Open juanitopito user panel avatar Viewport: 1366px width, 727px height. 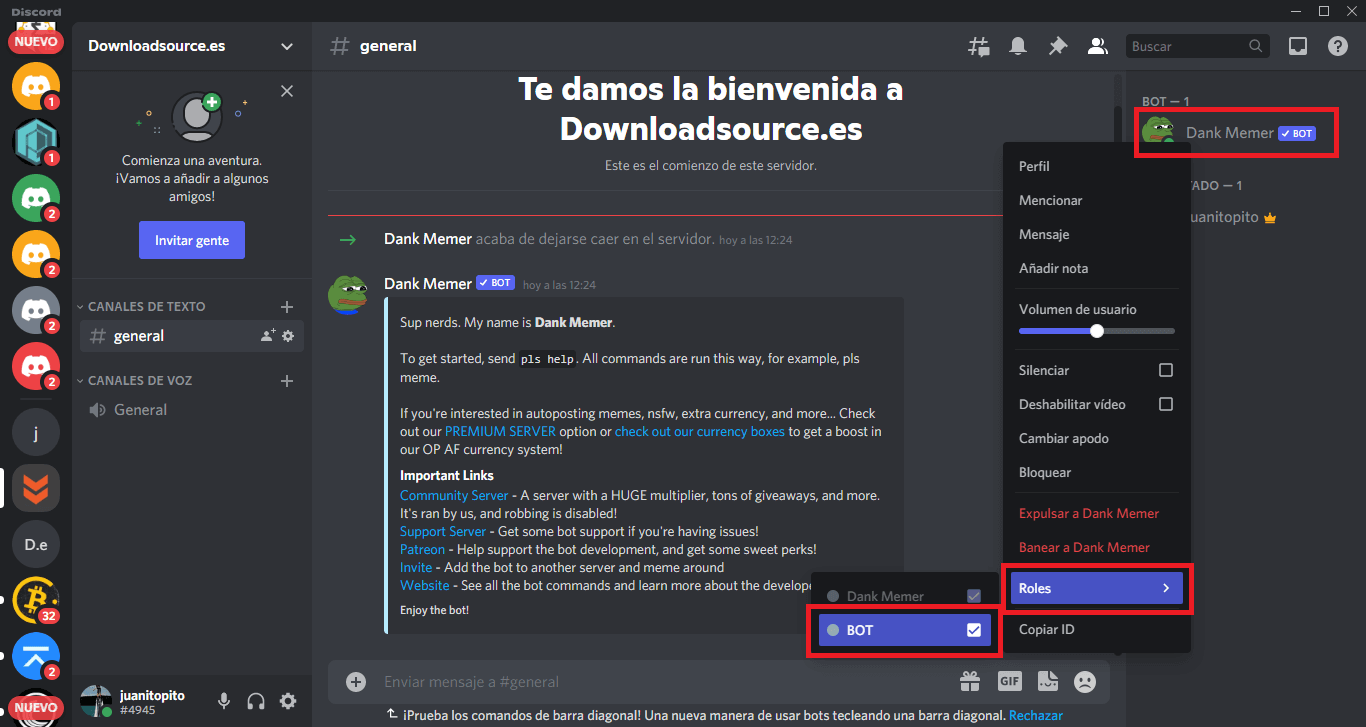pos(96,701)
